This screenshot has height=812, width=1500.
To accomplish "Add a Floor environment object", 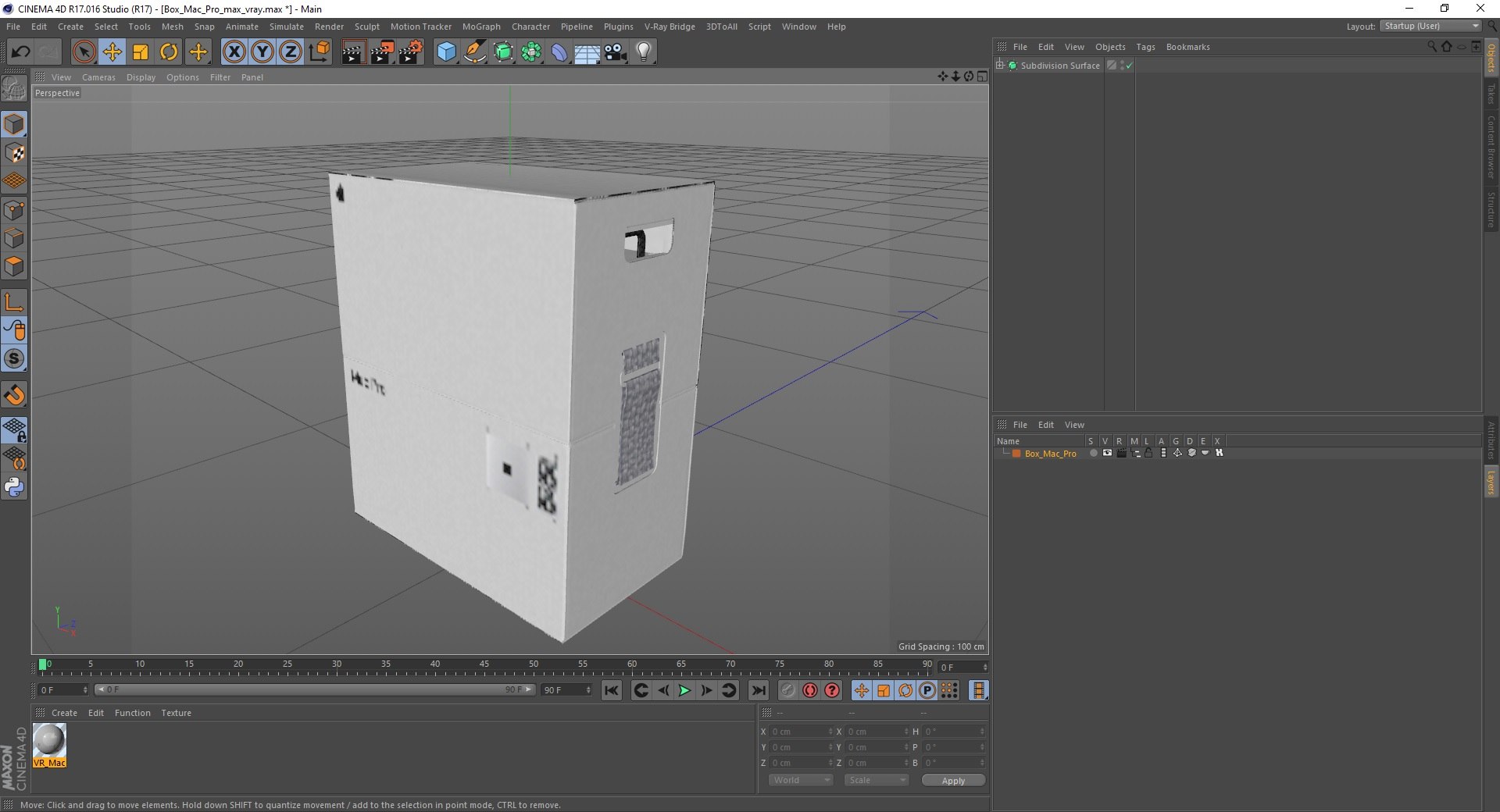I will [x=587, y=52].
